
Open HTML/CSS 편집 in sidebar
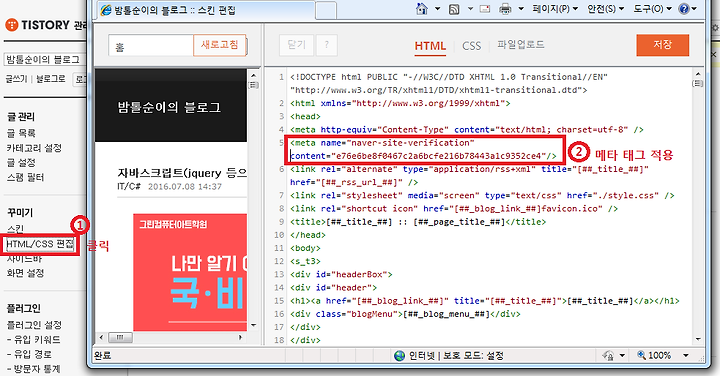tap(40, 244)
